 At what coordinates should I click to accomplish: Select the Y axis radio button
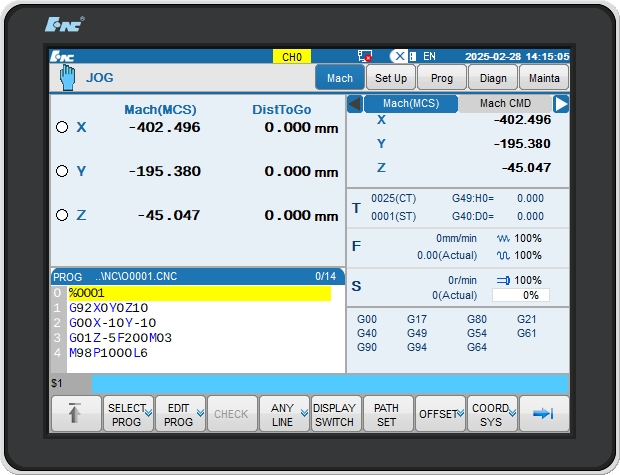[x=62, y=171]
